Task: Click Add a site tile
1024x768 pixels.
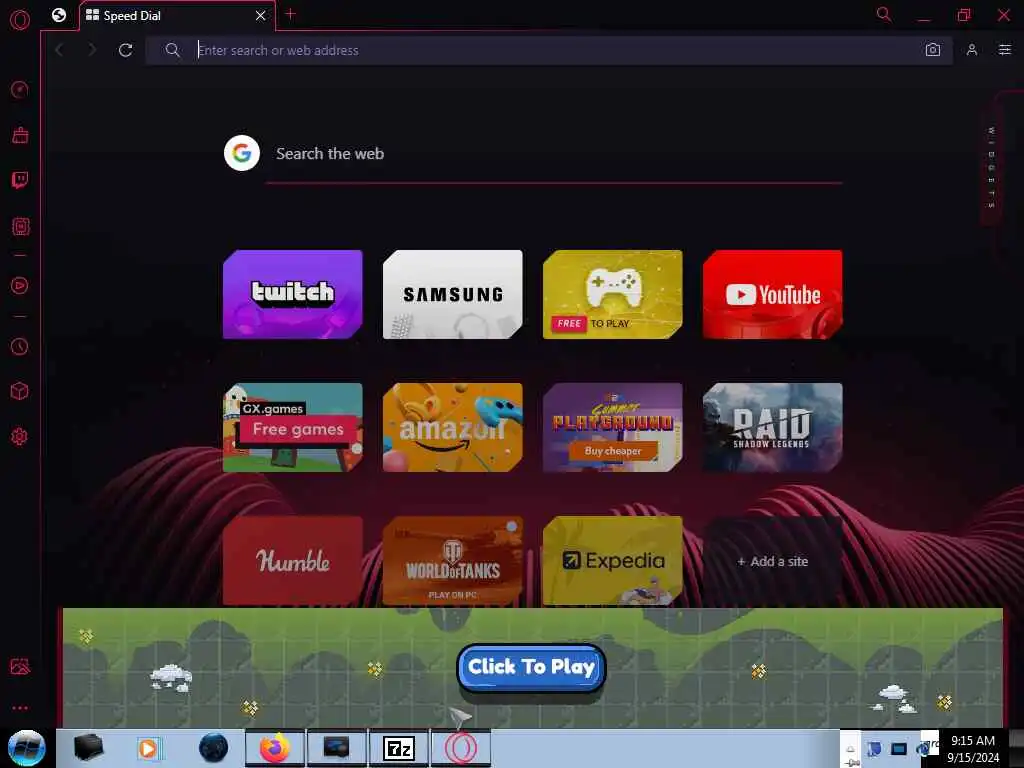Action: coord(773,561)
